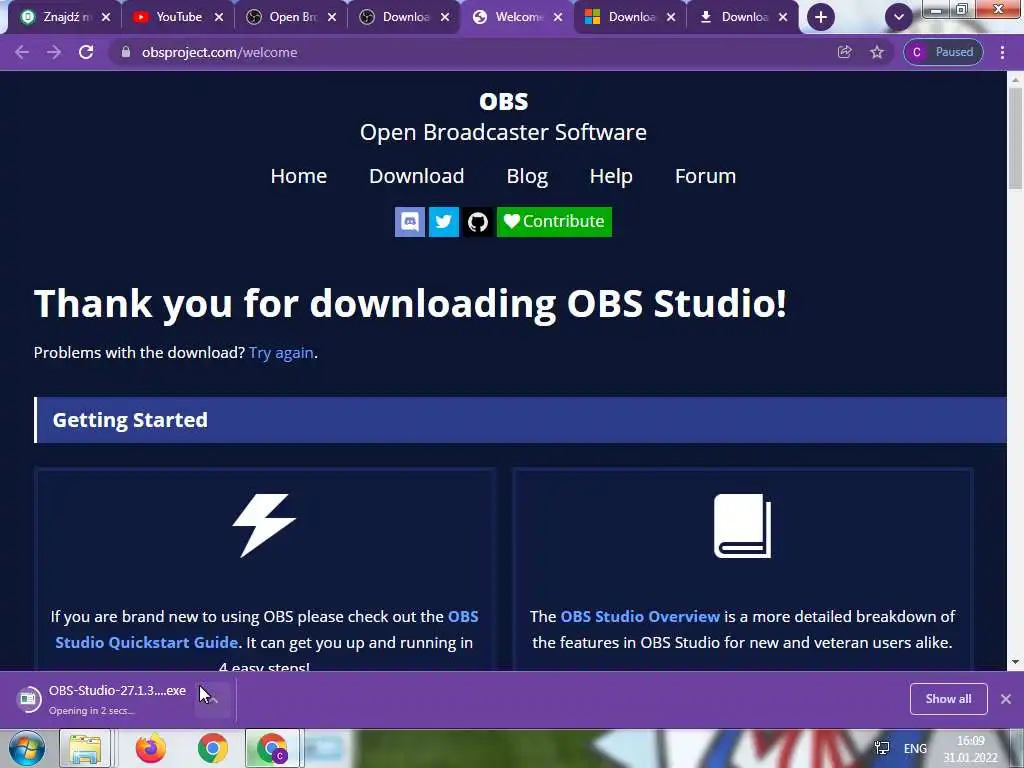The image size is (1024, 768).
Task: Open the GitHub icon link
Action: 477,221
